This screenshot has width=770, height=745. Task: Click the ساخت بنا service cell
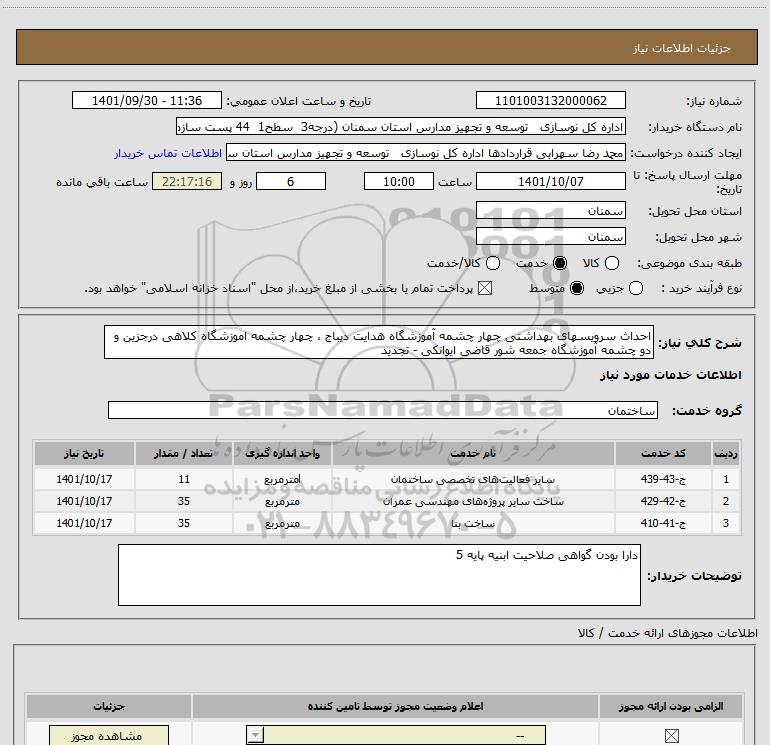coord(473,523)
